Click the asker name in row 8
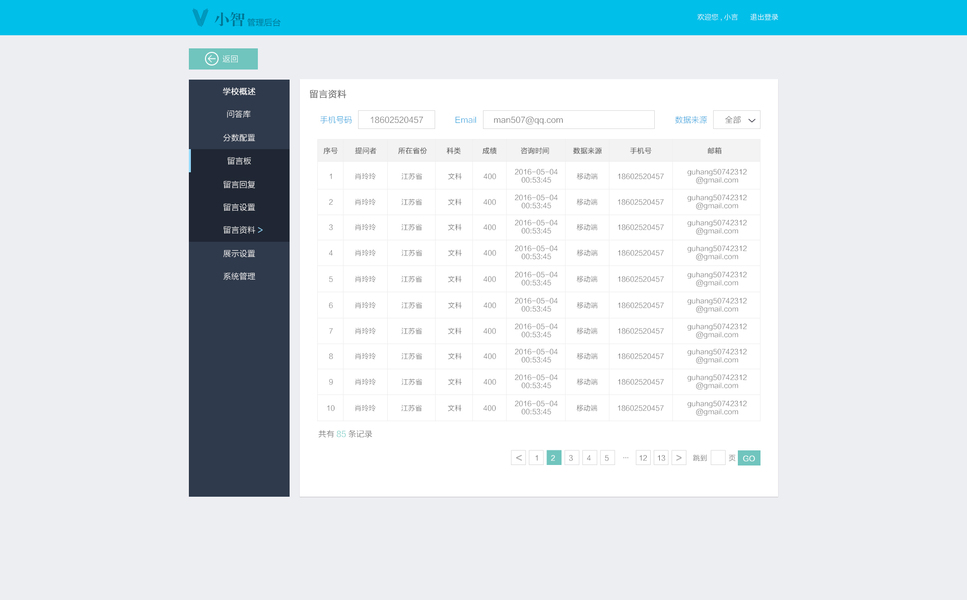The height and width of the screenshot is (600, 967). coord(365,356)
